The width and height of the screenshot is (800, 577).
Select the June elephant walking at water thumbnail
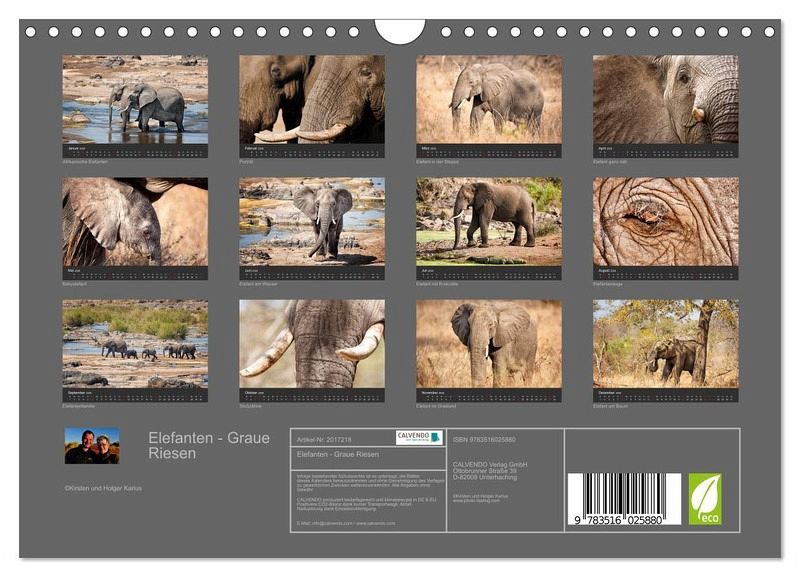click(312, 221)
